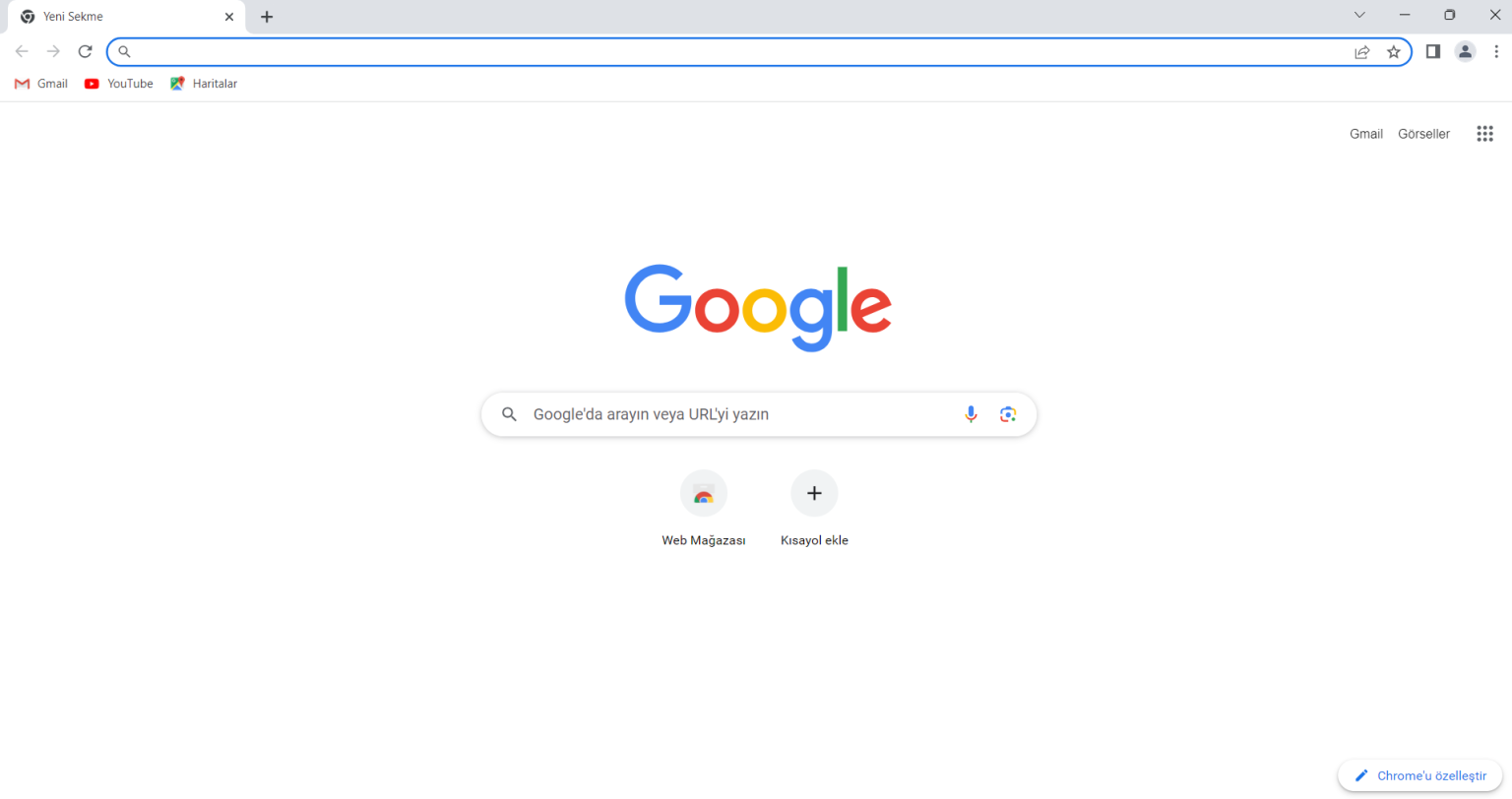Click the Google search box
This screenshot has width=1512, height=799.
(759, 414)
